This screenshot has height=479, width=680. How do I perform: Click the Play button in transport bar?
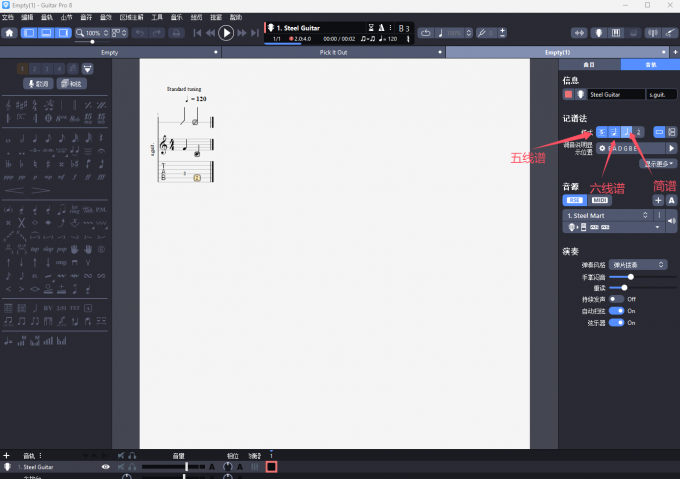tap(226, 33)
